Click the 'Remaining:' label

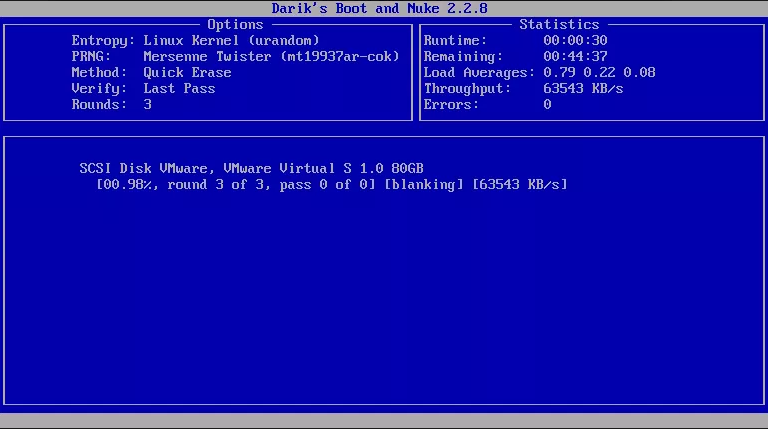[463, 57]
